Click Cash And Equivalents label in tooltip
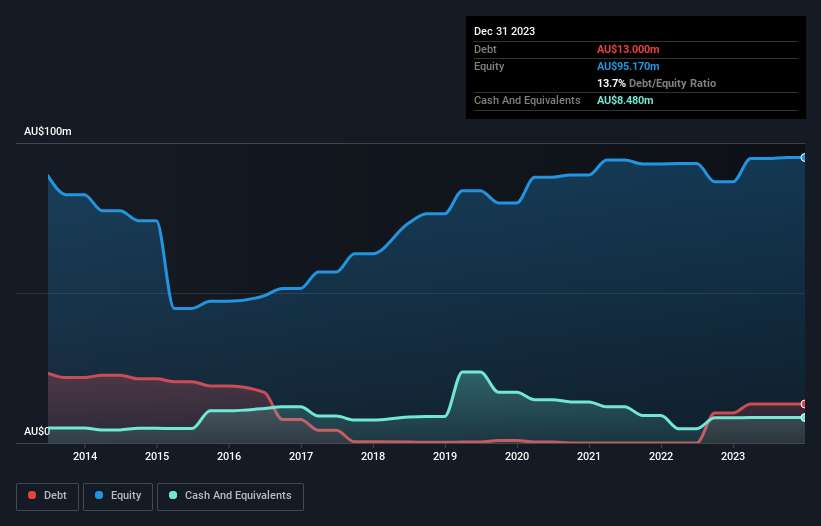Screen dimensions: 821x526 pos(527,100)
